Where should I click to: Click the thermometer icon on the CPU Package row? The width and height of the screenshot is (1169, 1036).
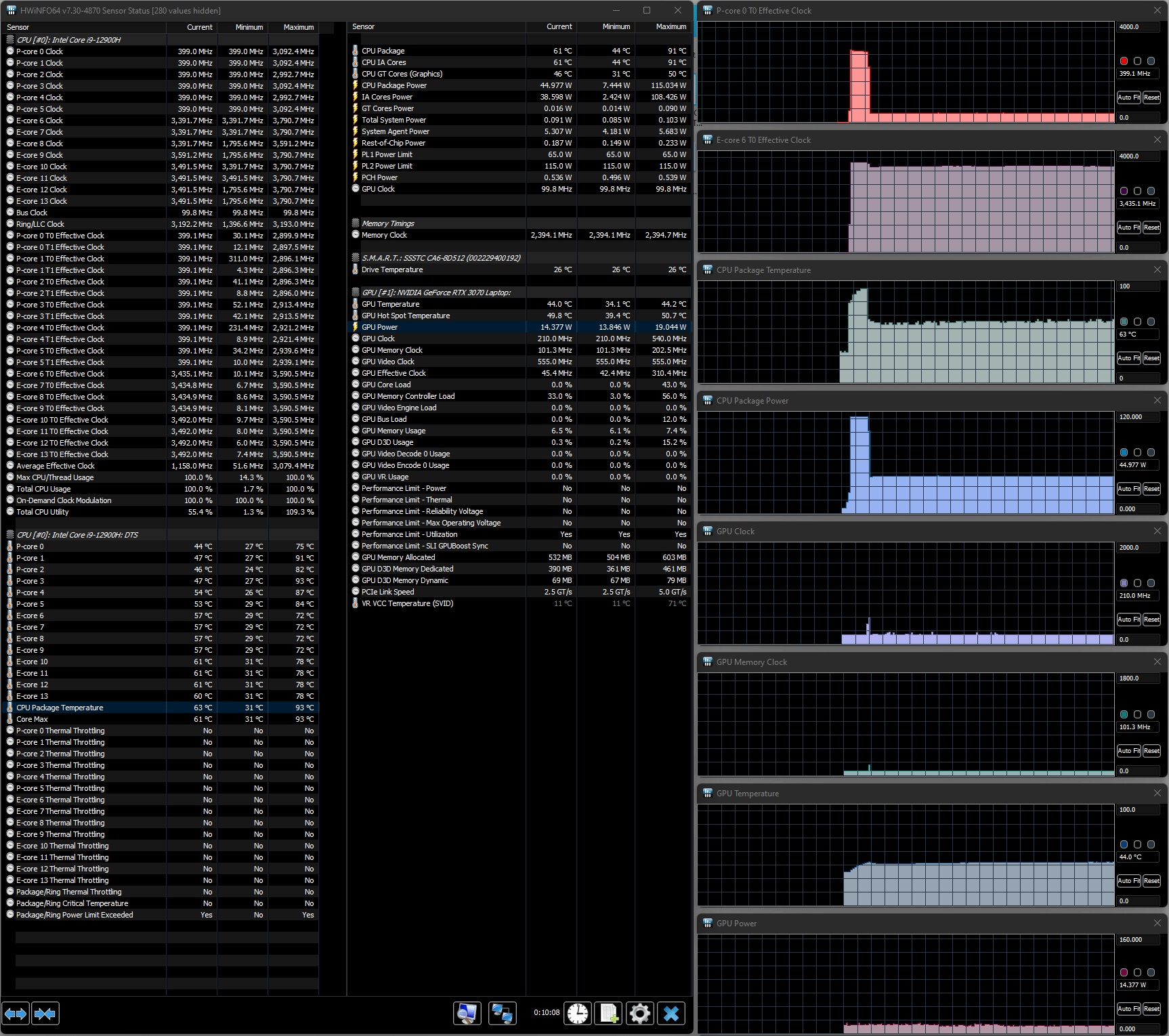[x=355, y=51]
